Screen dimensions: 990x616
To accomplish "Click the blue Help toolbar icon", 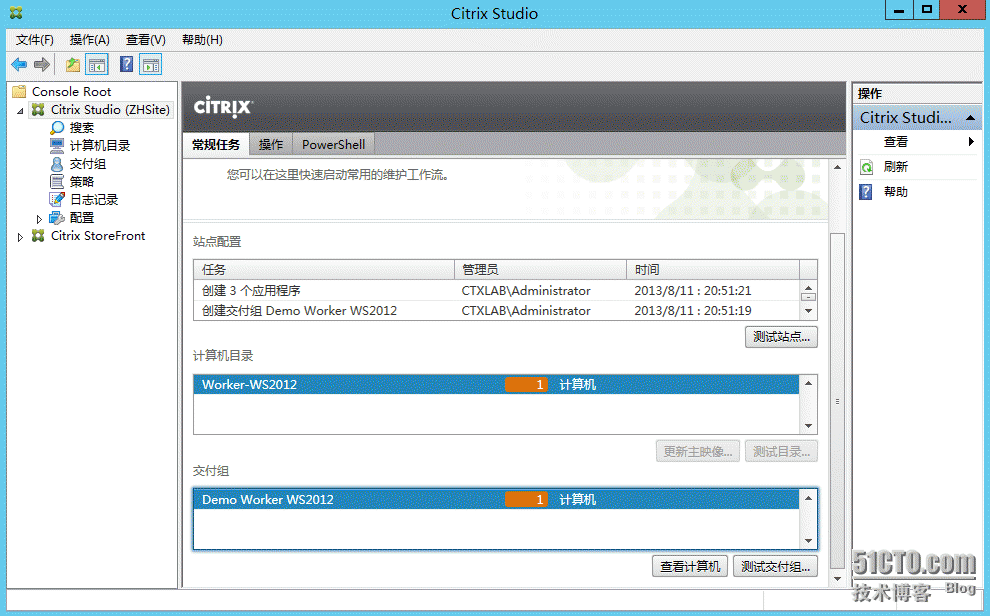I will tap(126, 64).
